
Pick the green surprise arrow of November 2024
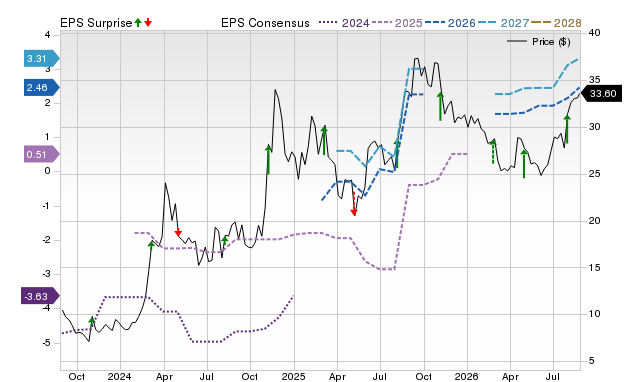pyautogui.click(x=268, y=160)
